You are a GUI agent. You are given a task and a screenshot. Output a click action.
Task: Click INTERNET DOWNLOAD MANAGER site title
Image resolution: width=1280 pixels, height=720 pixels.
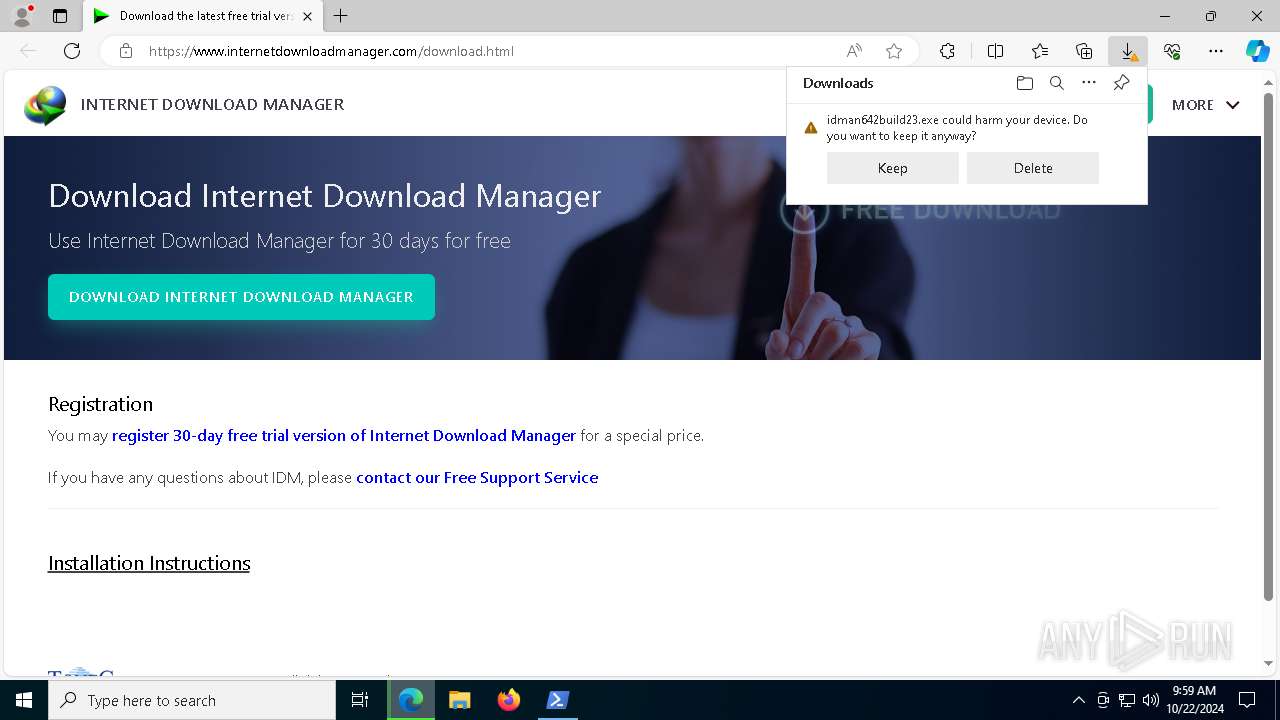pyautogui.click(x=212, y=104)
